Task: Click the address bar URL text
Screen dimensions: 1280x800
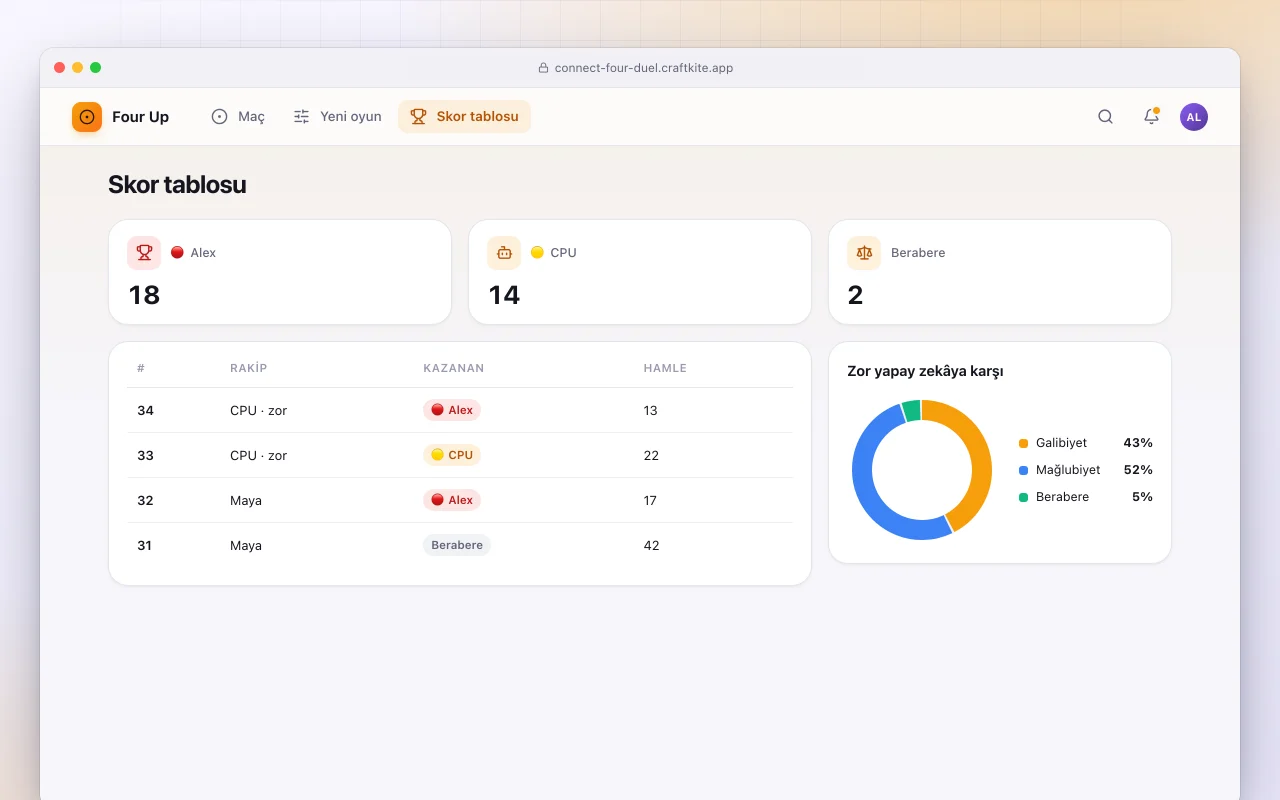Action: tap(644, 68)
